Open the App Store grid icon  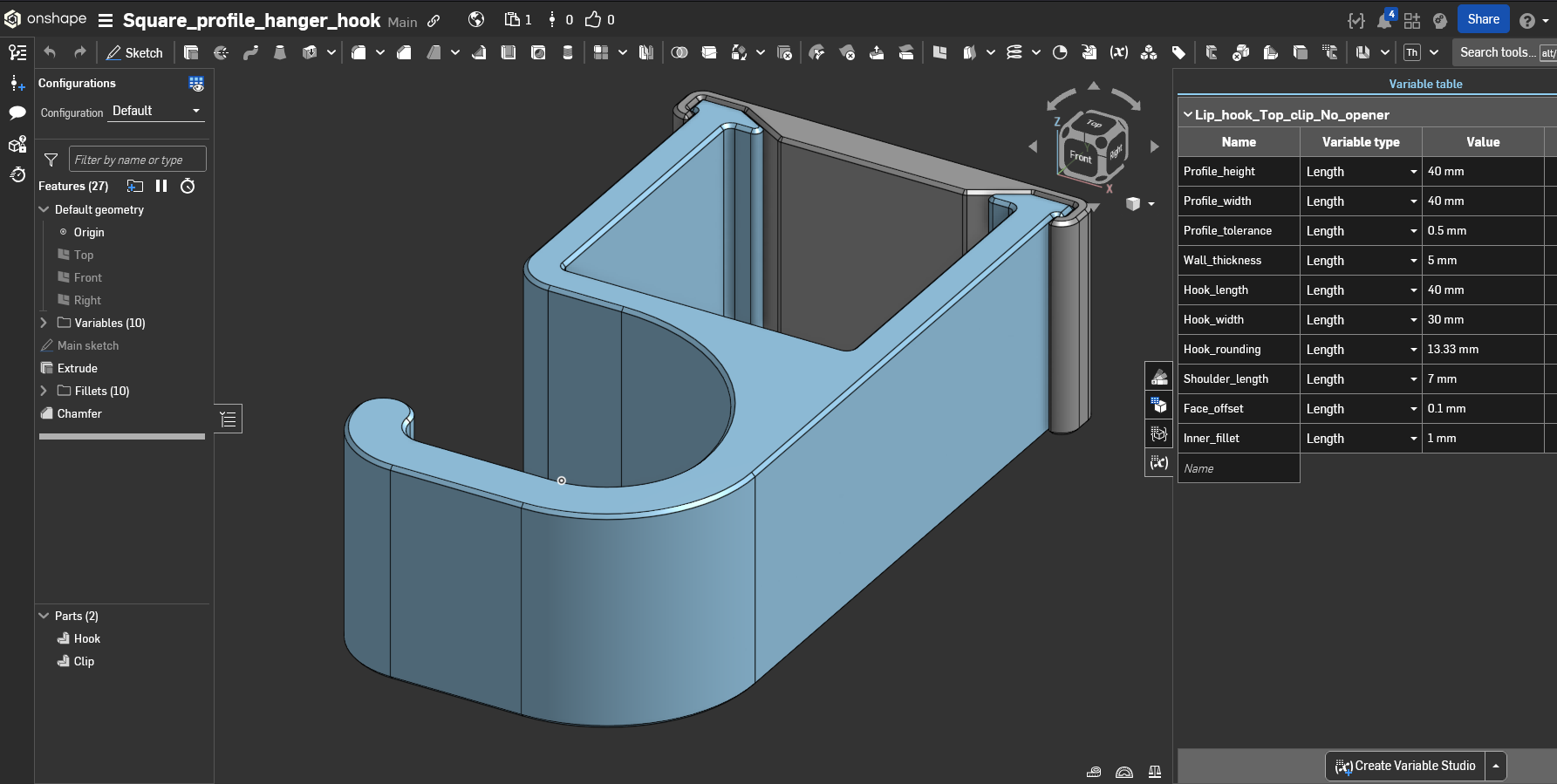(x=1412, y=20)
